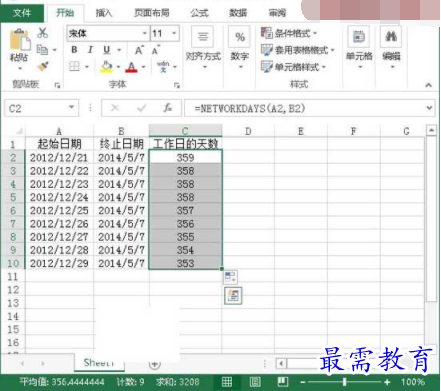Click the zoom slider handle
Screen dimensions: 441x391
pyautogui.click(x=344, y=382)
